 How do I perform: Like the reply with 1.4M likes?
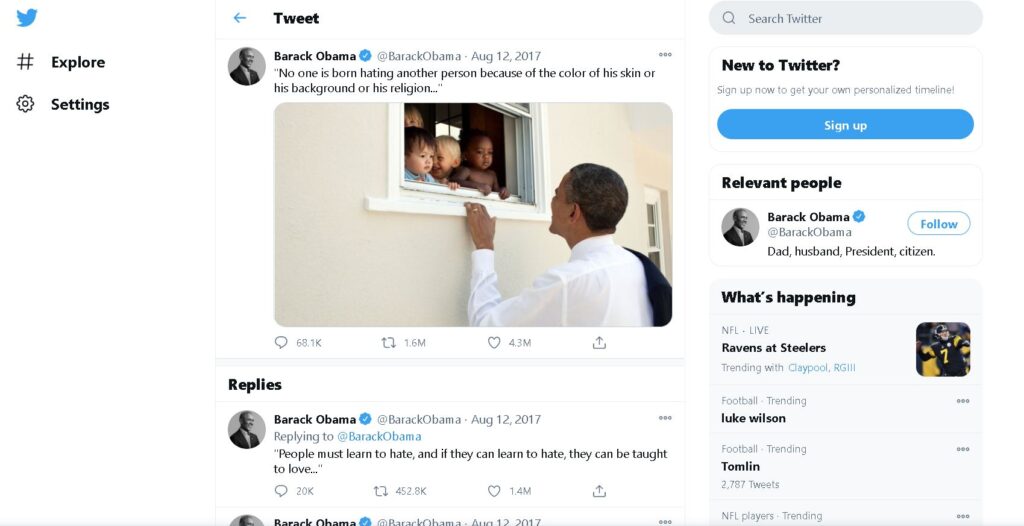point(494,491)
